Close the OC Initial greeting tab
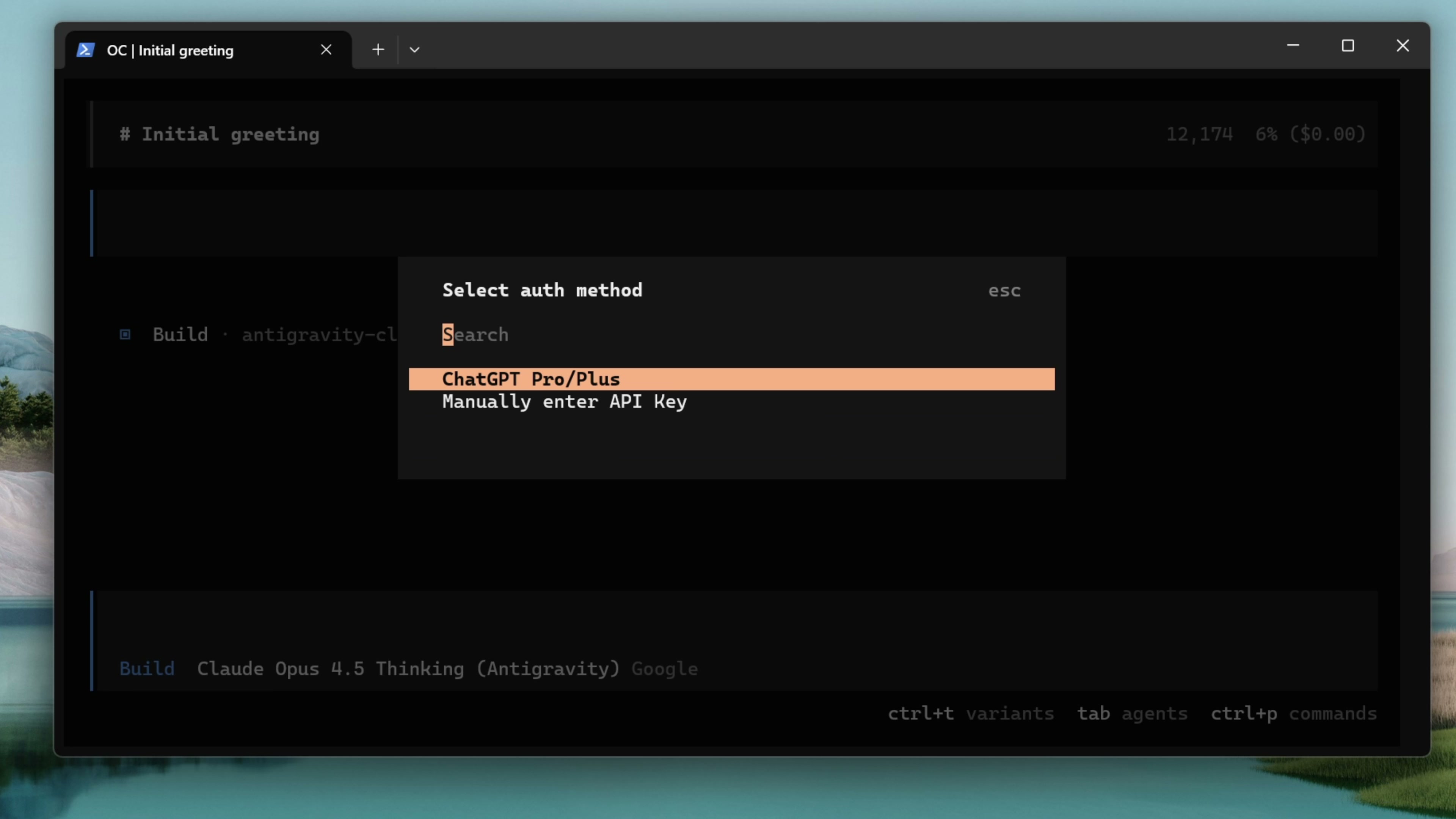Viewport: 1456px width, 819px height. coord(326,50)
